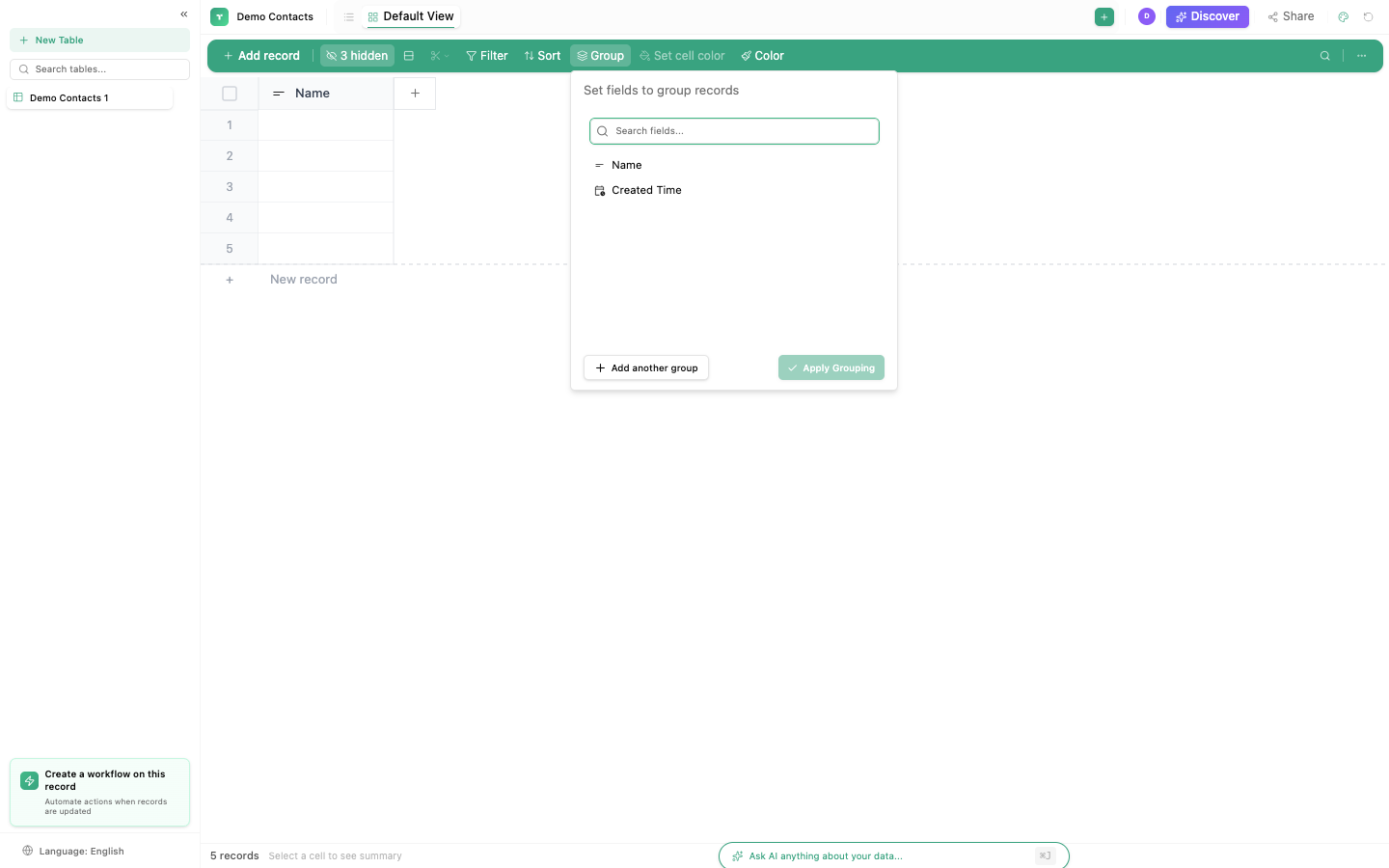
Task: Click the table icon next to Demo Contacts 1
Action: (18, 97)
